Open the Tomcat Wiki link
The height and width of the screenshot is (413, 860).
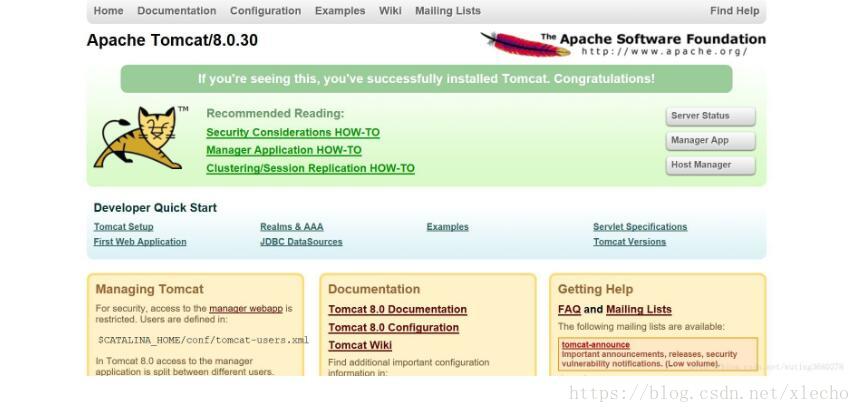(x=360, y=346)
